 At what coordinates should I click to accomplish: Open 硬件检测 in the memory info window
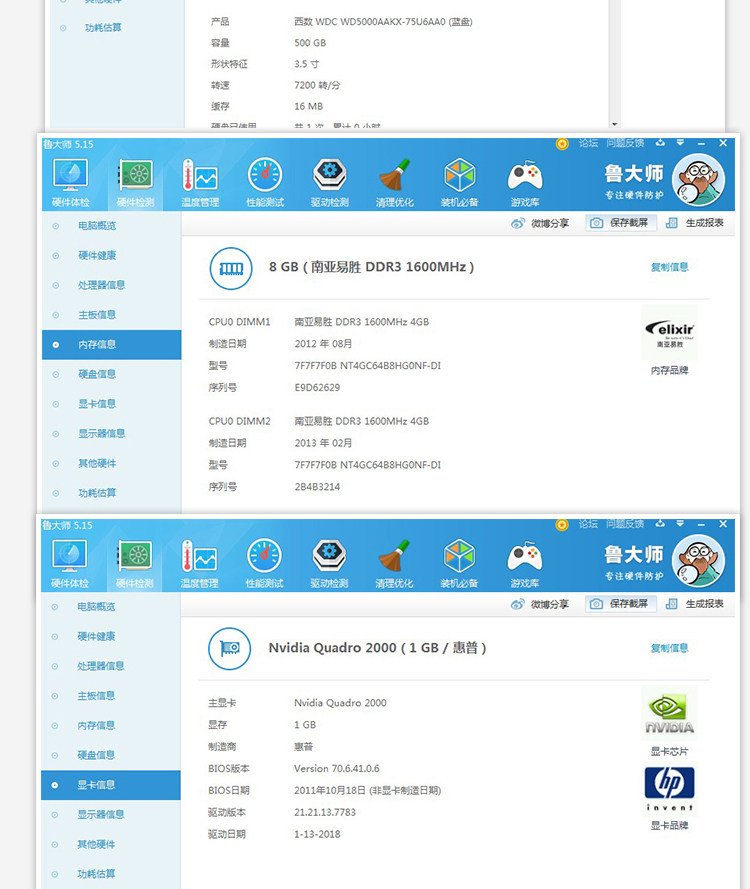135,183
